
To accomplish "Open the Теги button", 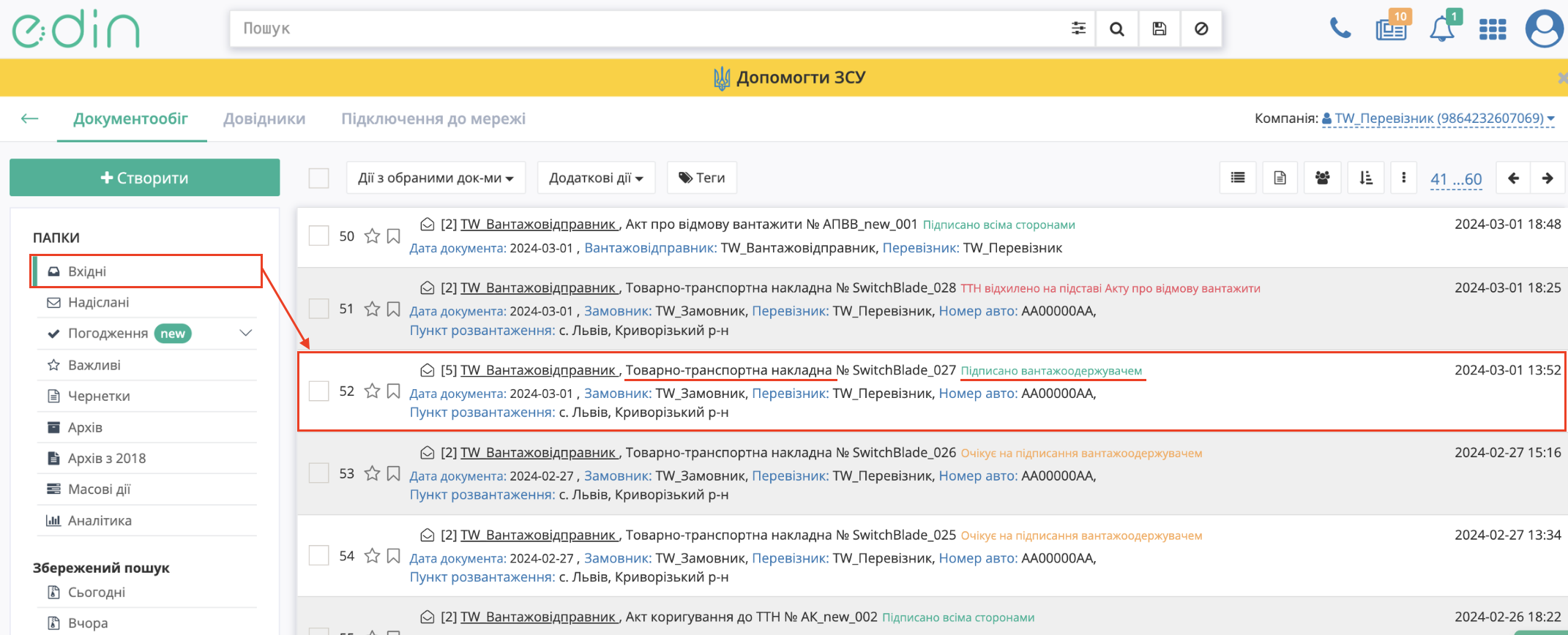I will 701,178.
